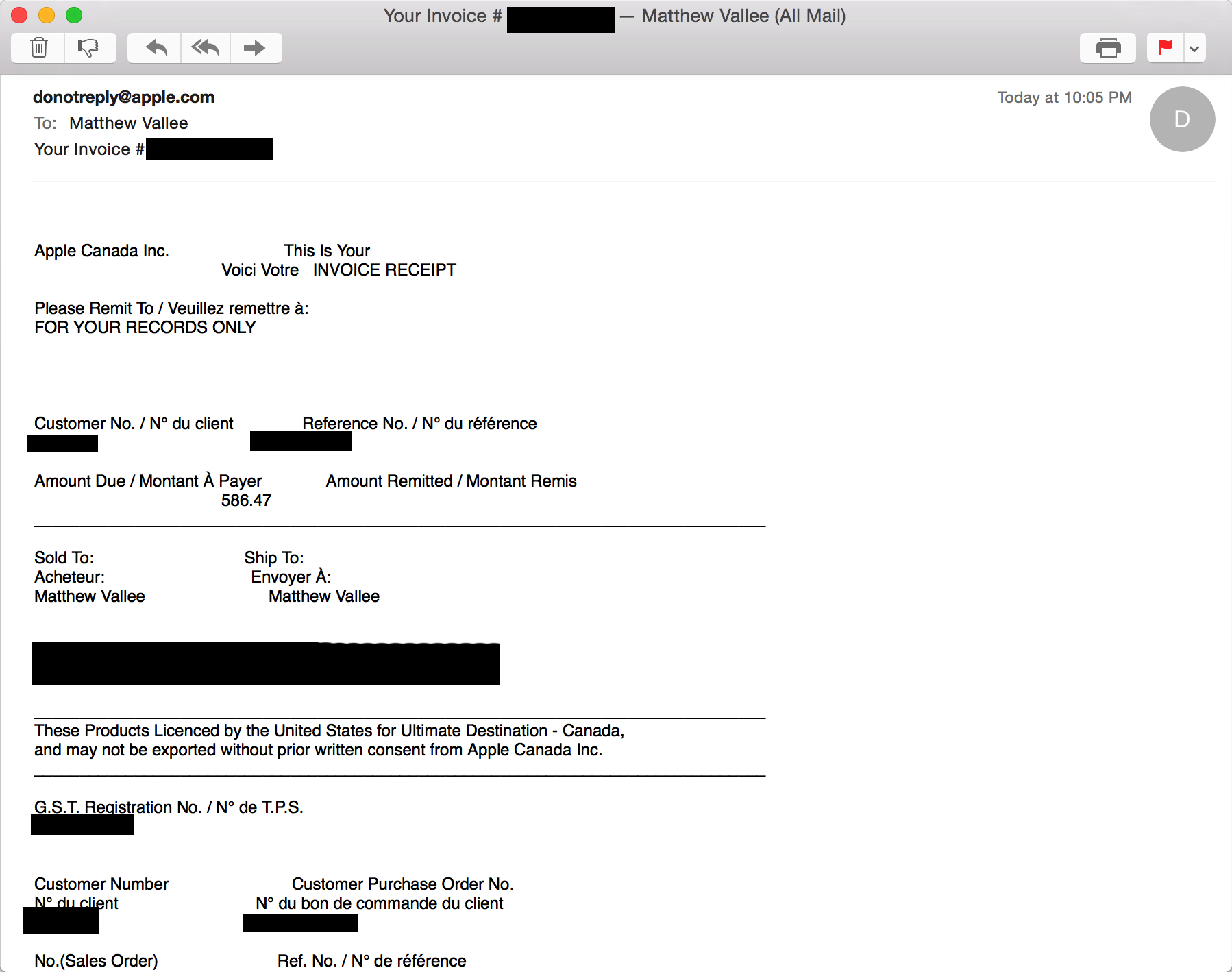Click 'No.(Sales Order)' label

(x=96, y=961)
